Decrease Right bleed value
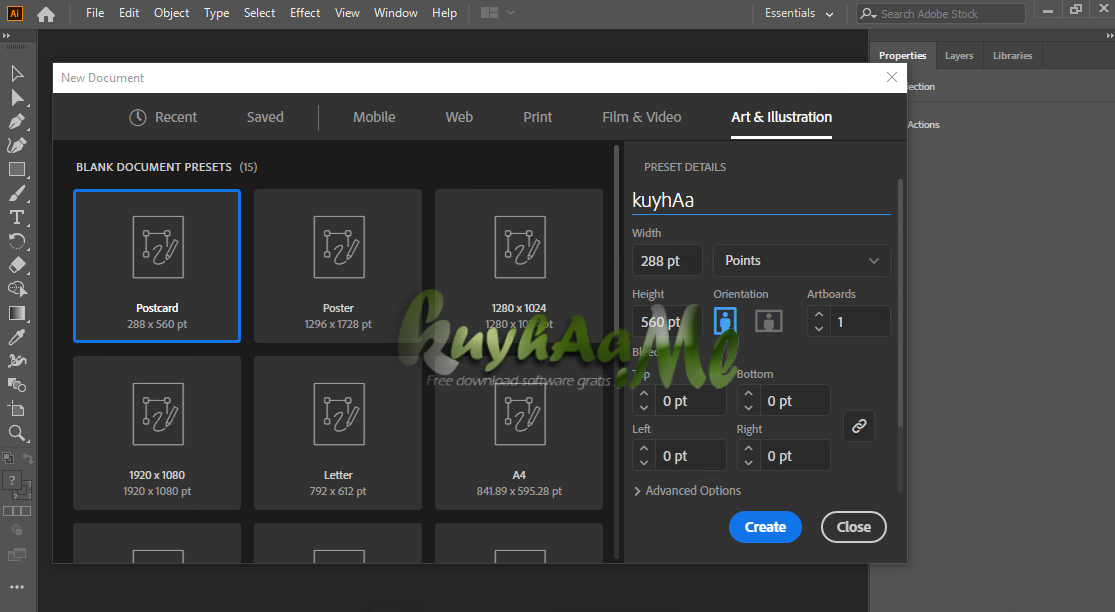This screenshot has height=612, width=1115. [x=748, y=463]
